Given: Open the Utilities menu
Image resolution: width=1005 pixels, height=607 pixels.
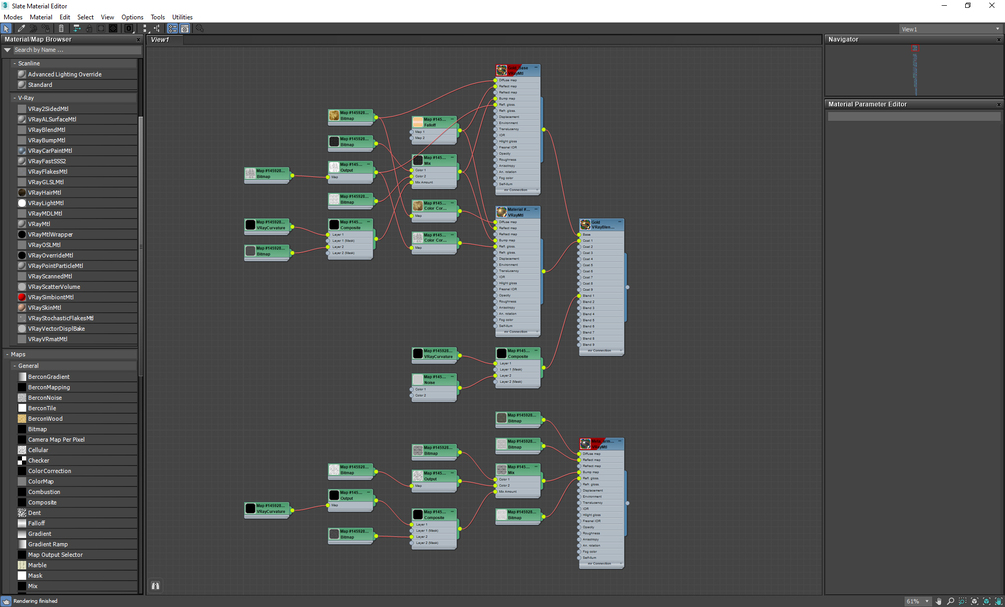Looking at the screenshot, I should pyautogui.click(x=182, y=17).
